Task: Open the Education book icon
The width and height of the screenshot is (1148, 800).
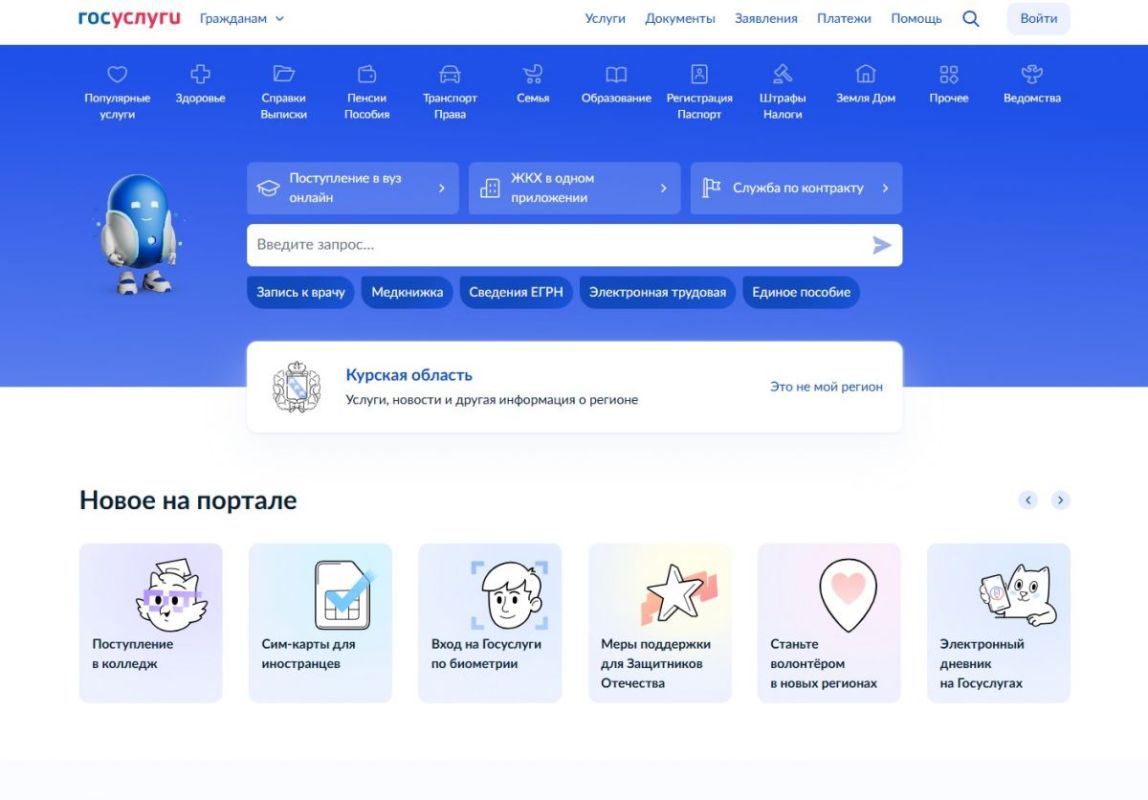Action: [616, 74]
